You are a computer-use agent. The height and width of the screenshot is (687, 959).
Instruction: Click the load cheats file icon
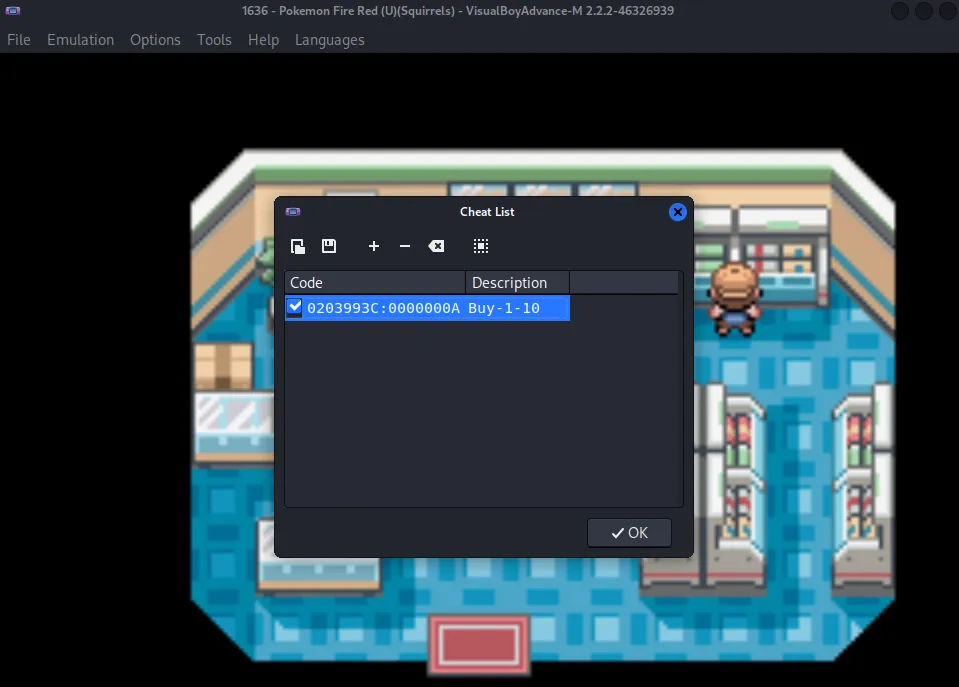pos(298,246)
